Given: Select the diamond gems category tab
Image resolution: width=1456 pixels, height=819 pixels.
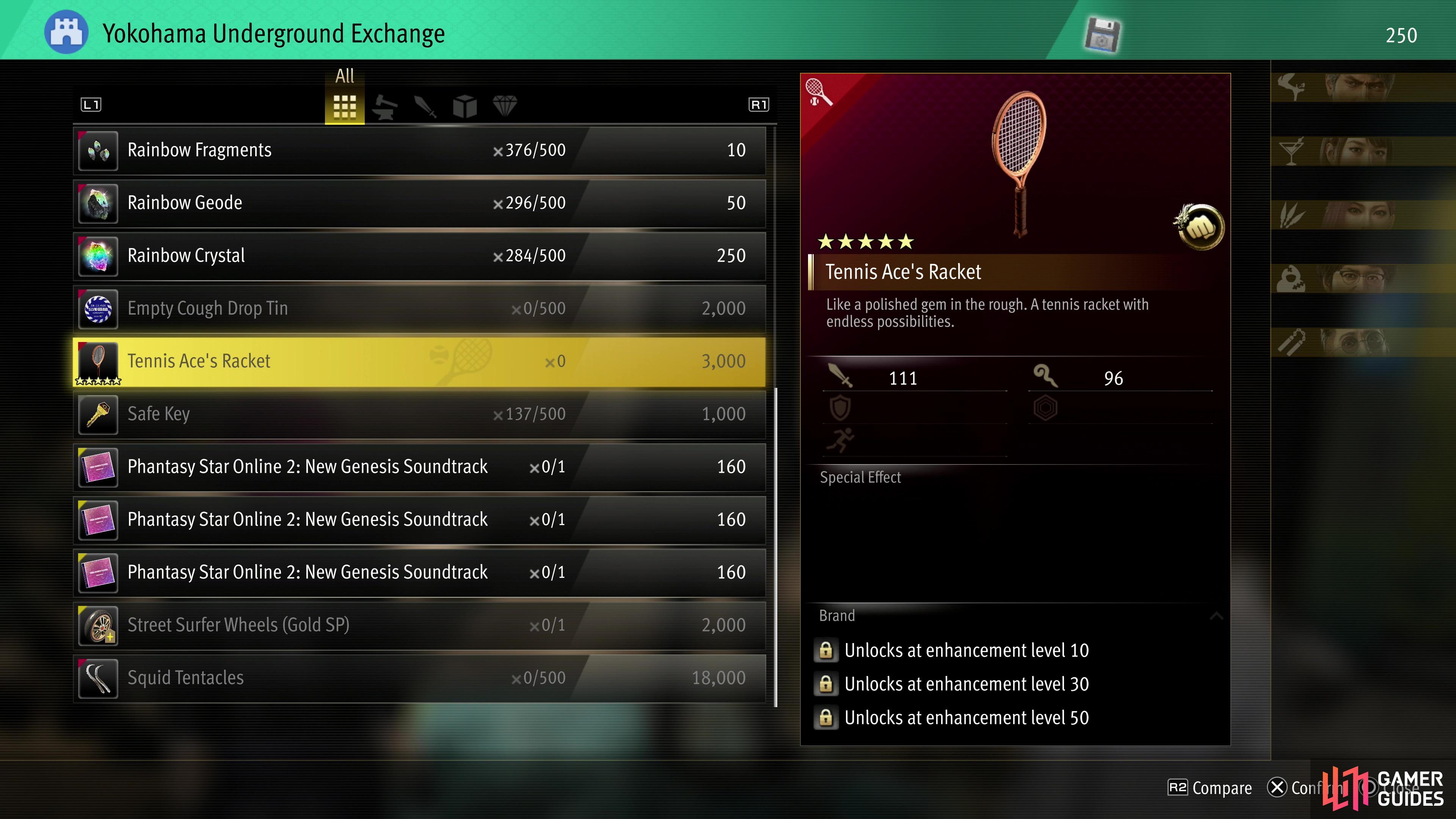Looking at the screenshot, I should [x=505, y=106].
